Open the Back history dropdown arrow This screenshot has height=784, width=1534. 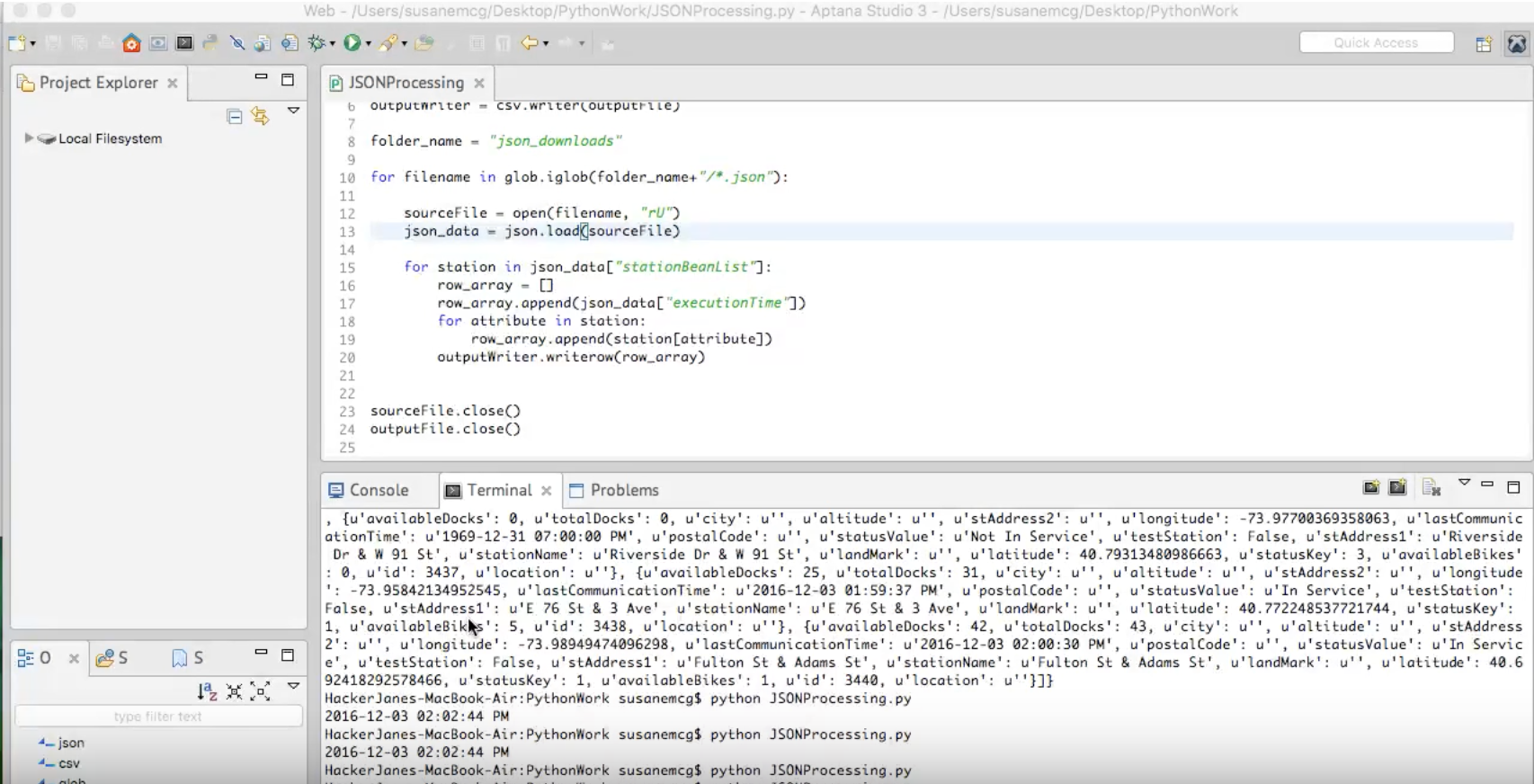[546, 43]
